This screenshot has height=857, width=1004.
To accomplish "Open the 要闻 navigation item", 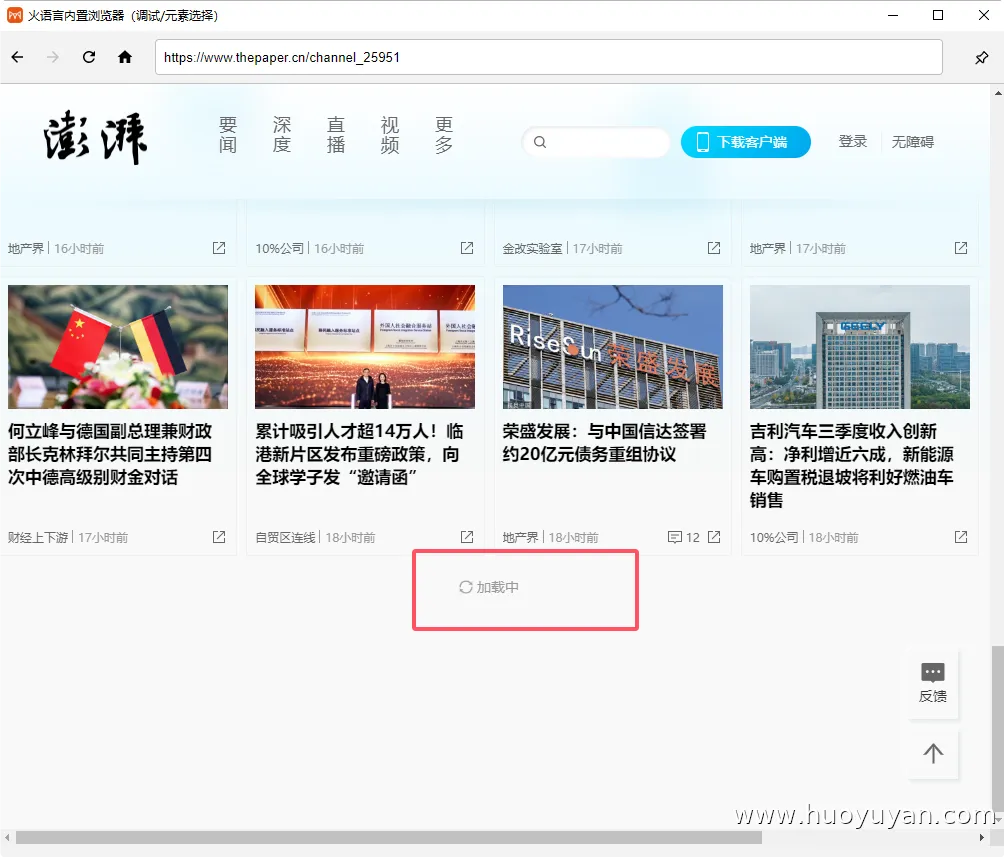I will tap(228, 135).
